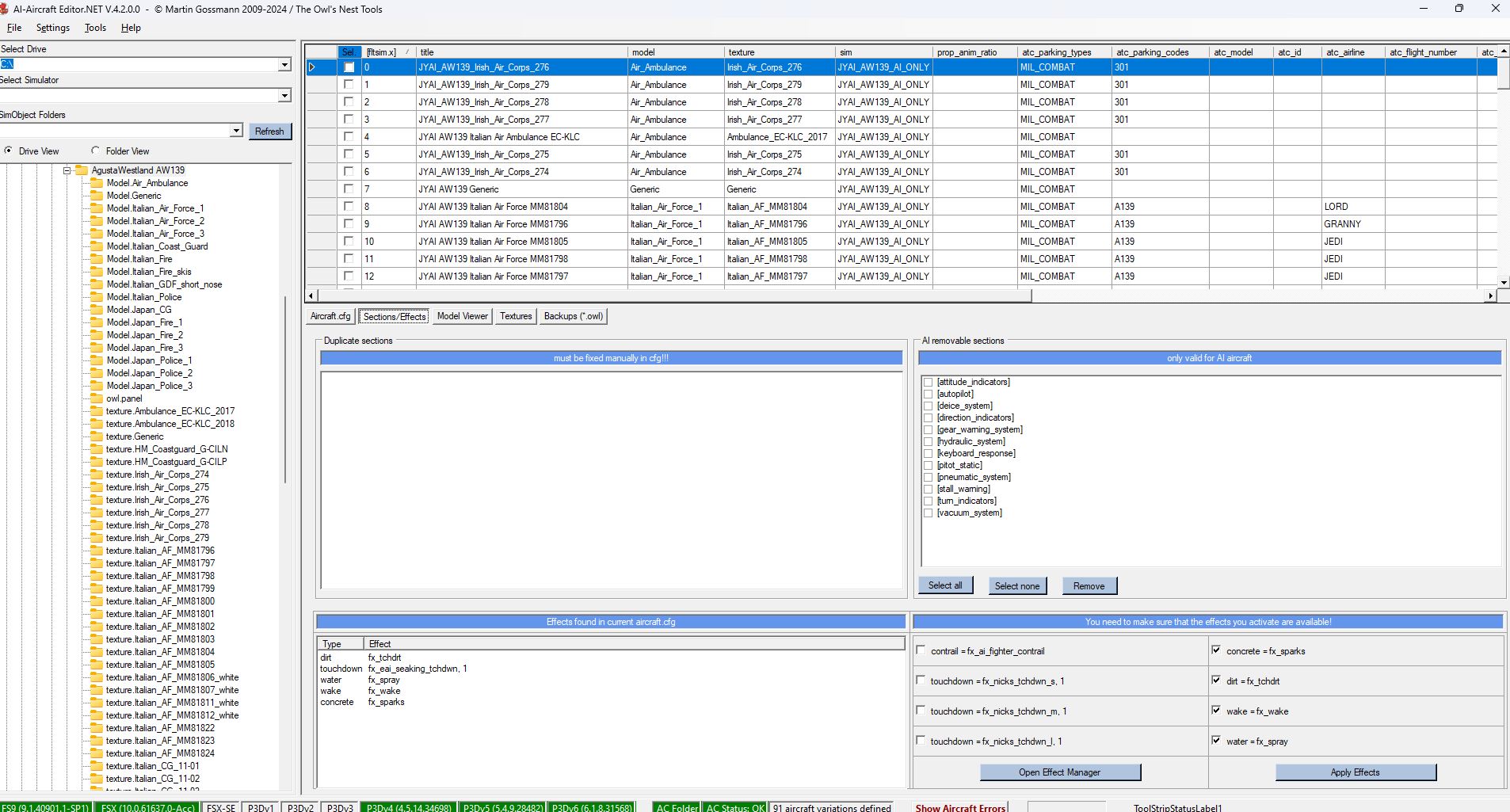Click the folder icon of Model.Air_Ambulance

[97, 183]
